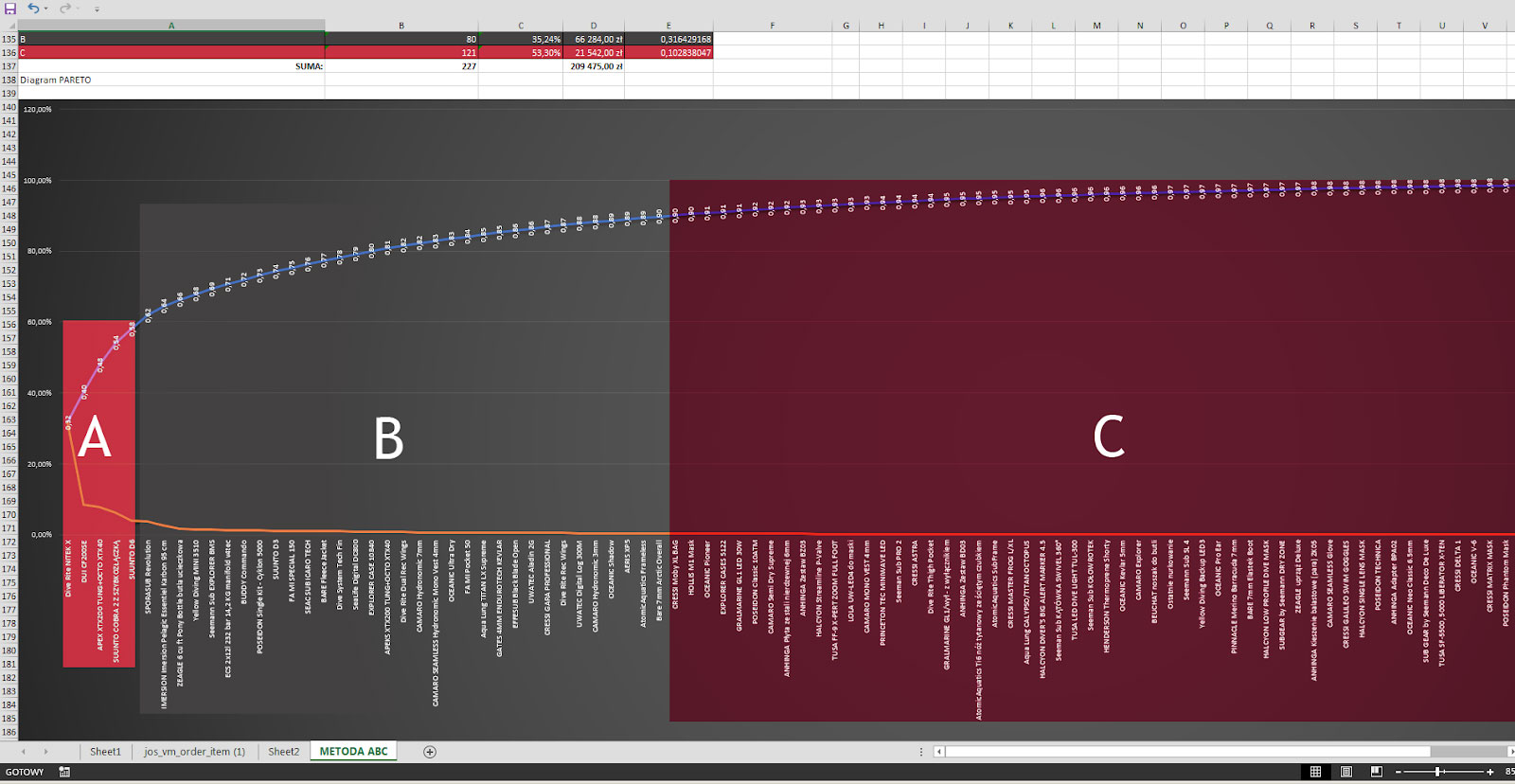Click the horizontal scrollbar thumb

tap(1187, 752)
